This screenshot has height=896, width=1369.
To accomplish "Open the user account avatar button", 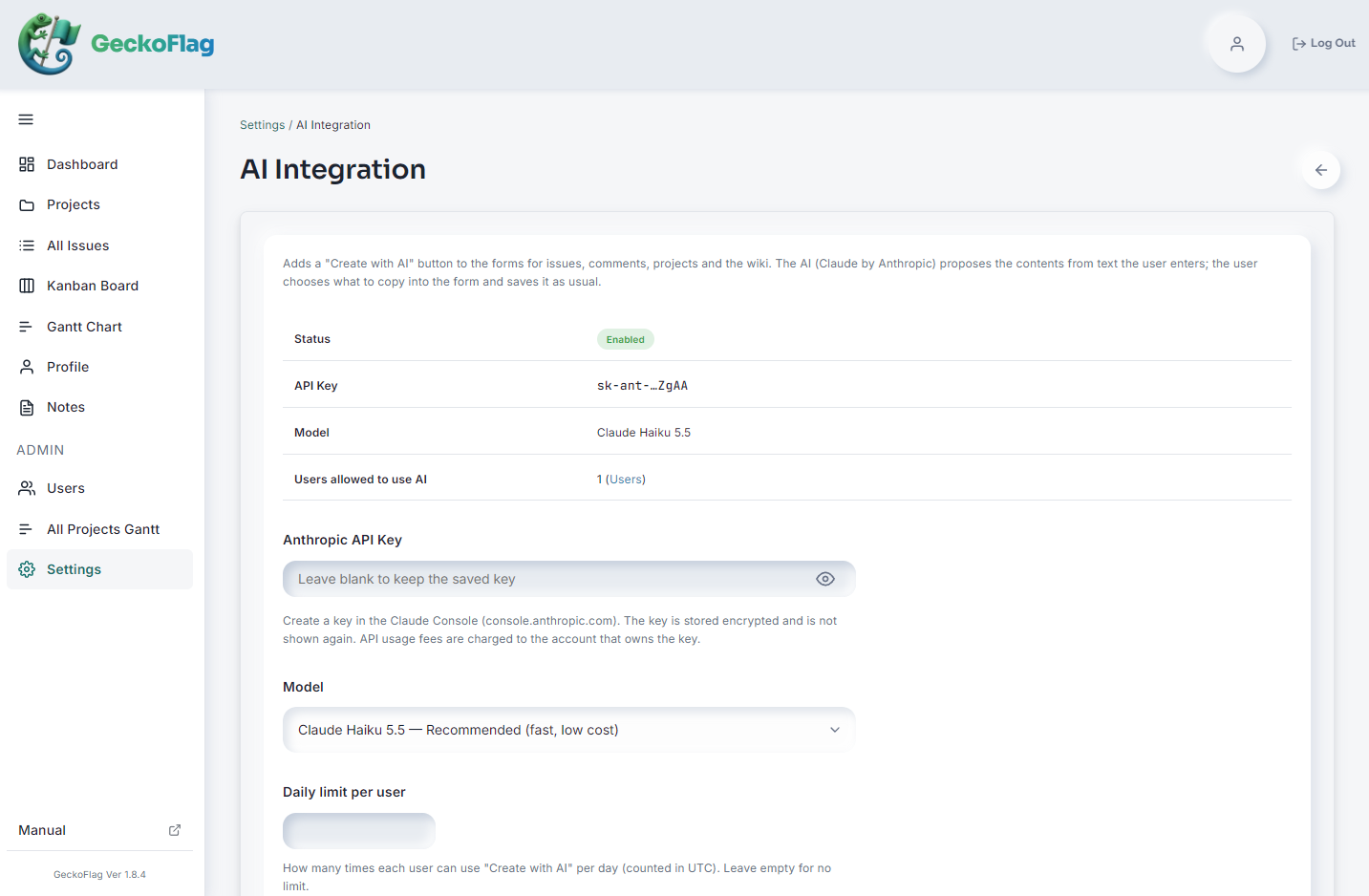I will click(x=1237, y=43).
